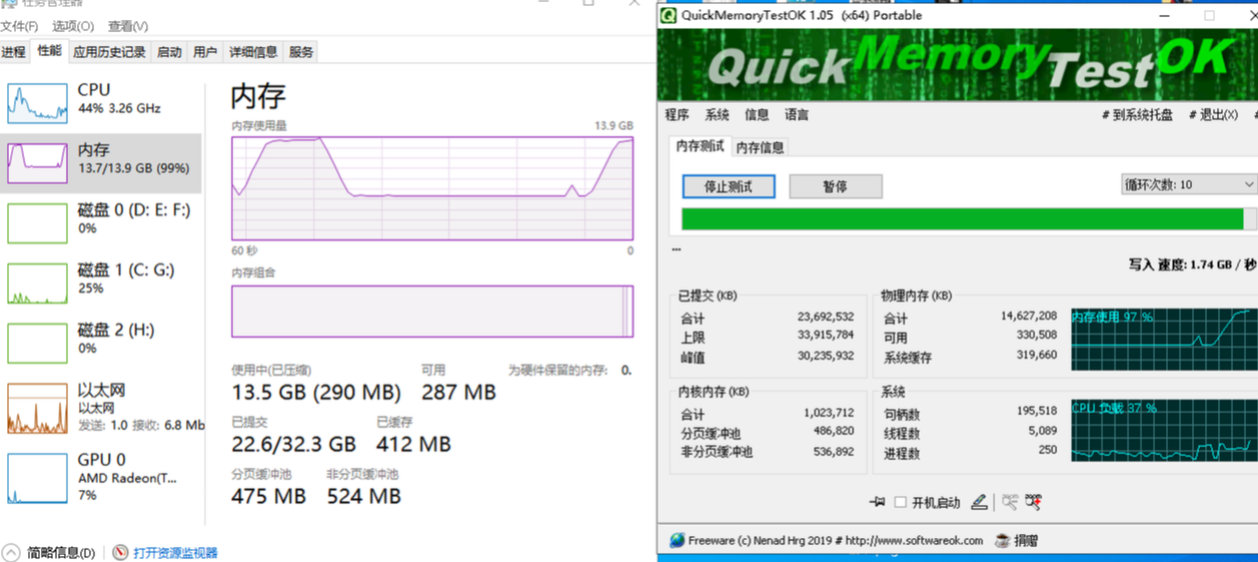Screen dimensions: 1258x562
Task: Collapse view using 简略信息 arrow icon
Action: point(11,552)
